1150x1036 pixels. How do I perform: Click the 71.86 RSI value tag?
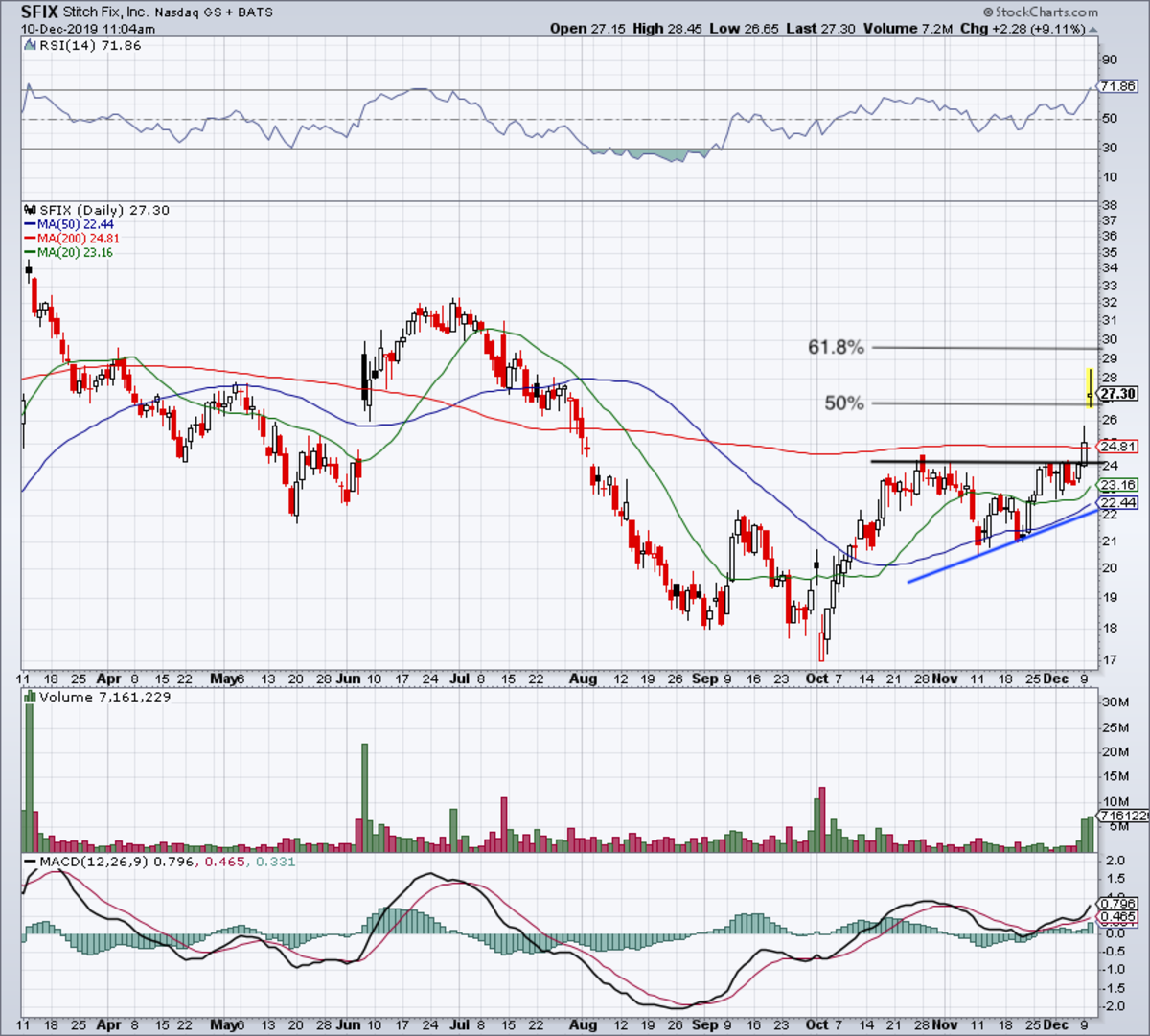(x=1118, y=86)
